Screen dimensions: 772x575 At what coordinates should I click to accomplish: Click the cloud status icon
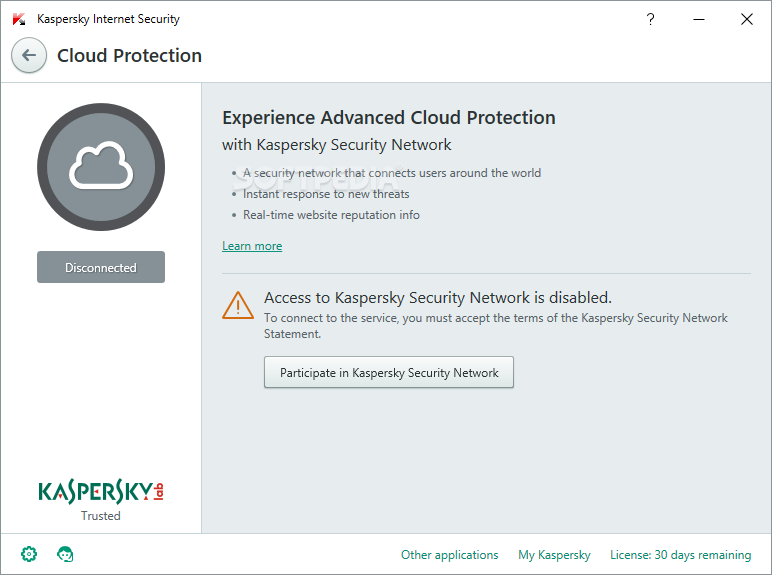(101, 167)
